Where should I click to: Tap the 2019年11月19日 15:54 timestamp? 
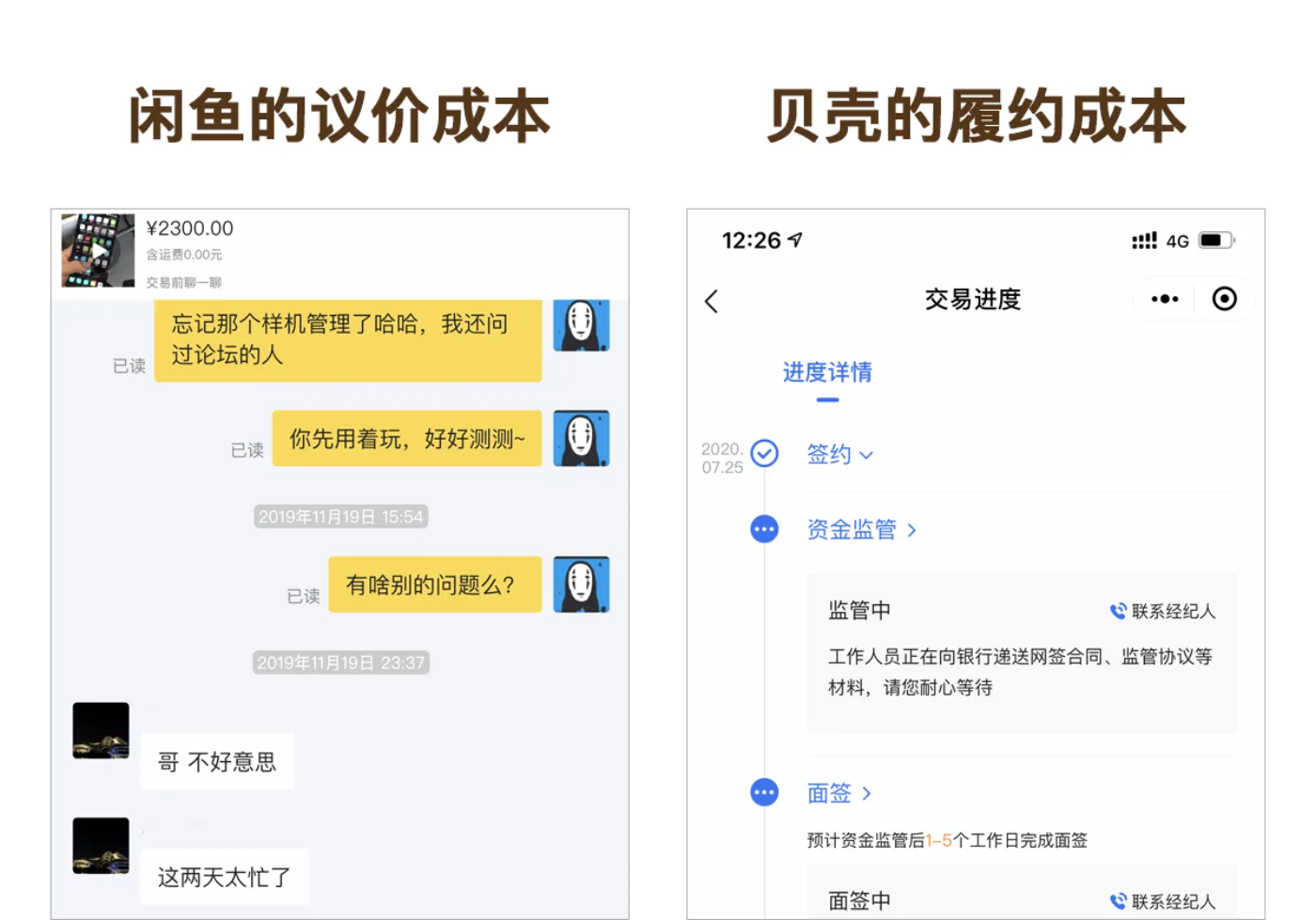pos(341,517)
